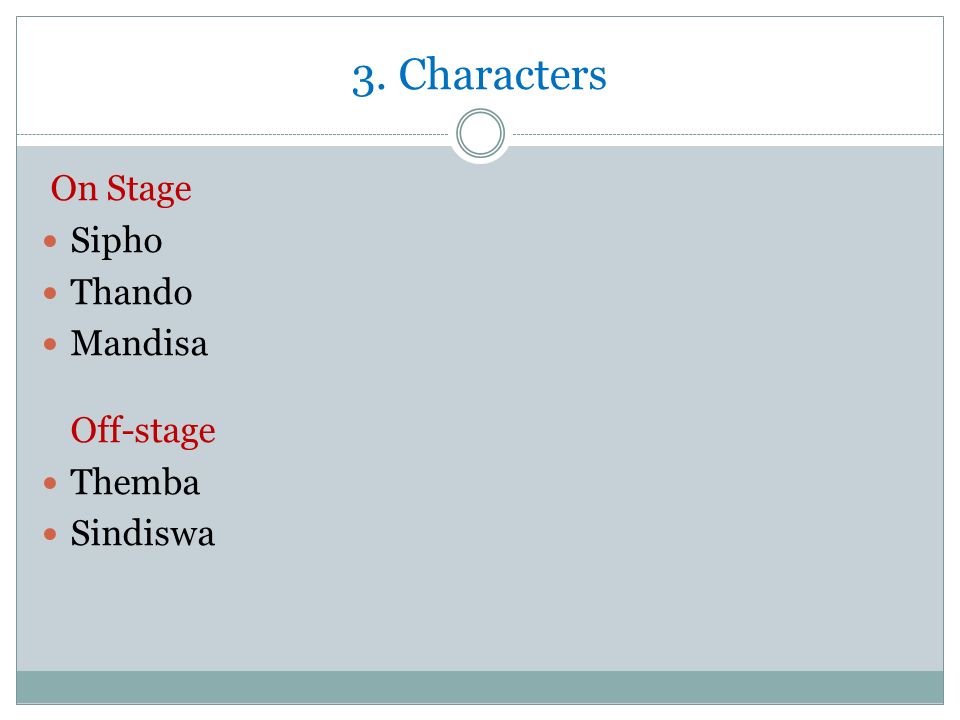This screenshot has height=720, width=960.
Task: Click the name Themba in the list
Action: point(135,482)
